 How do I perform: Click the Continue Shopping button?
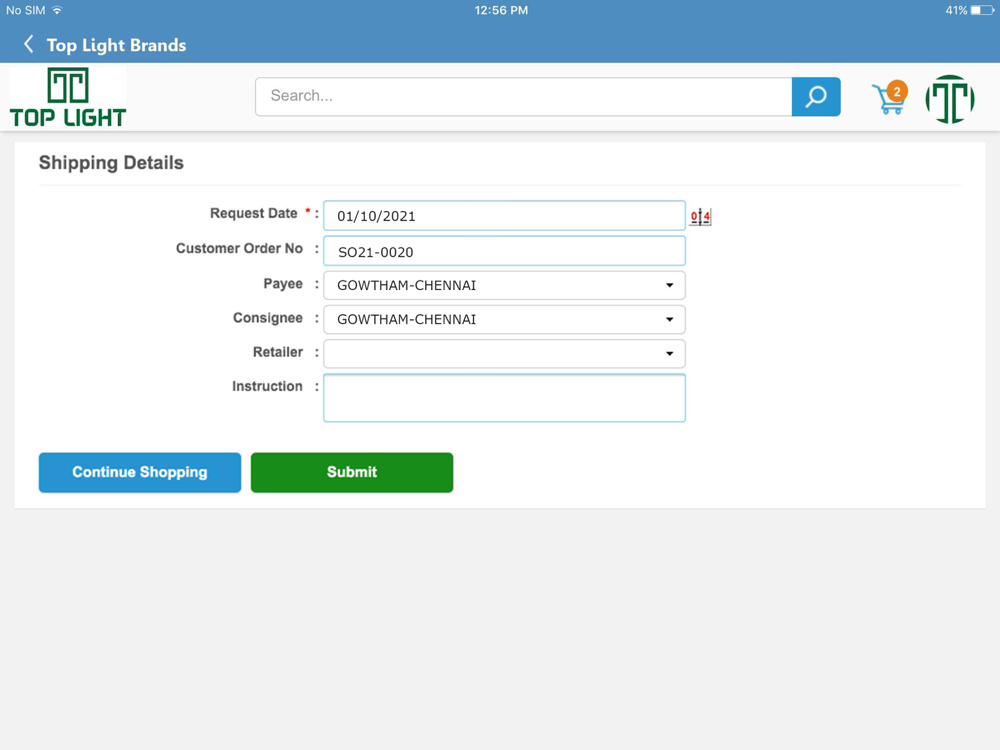pos(140,473)
